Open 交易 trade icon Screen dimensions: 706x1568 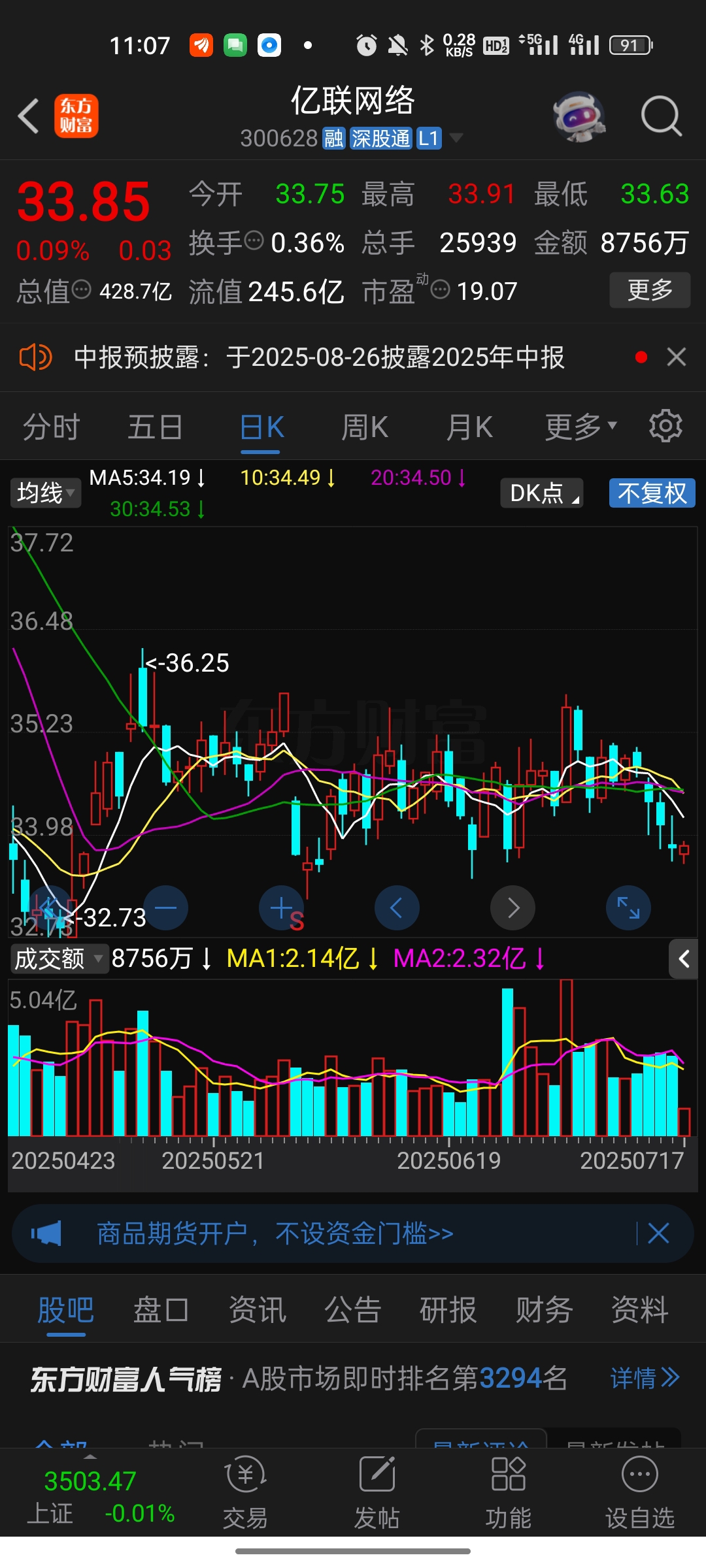246,1493
